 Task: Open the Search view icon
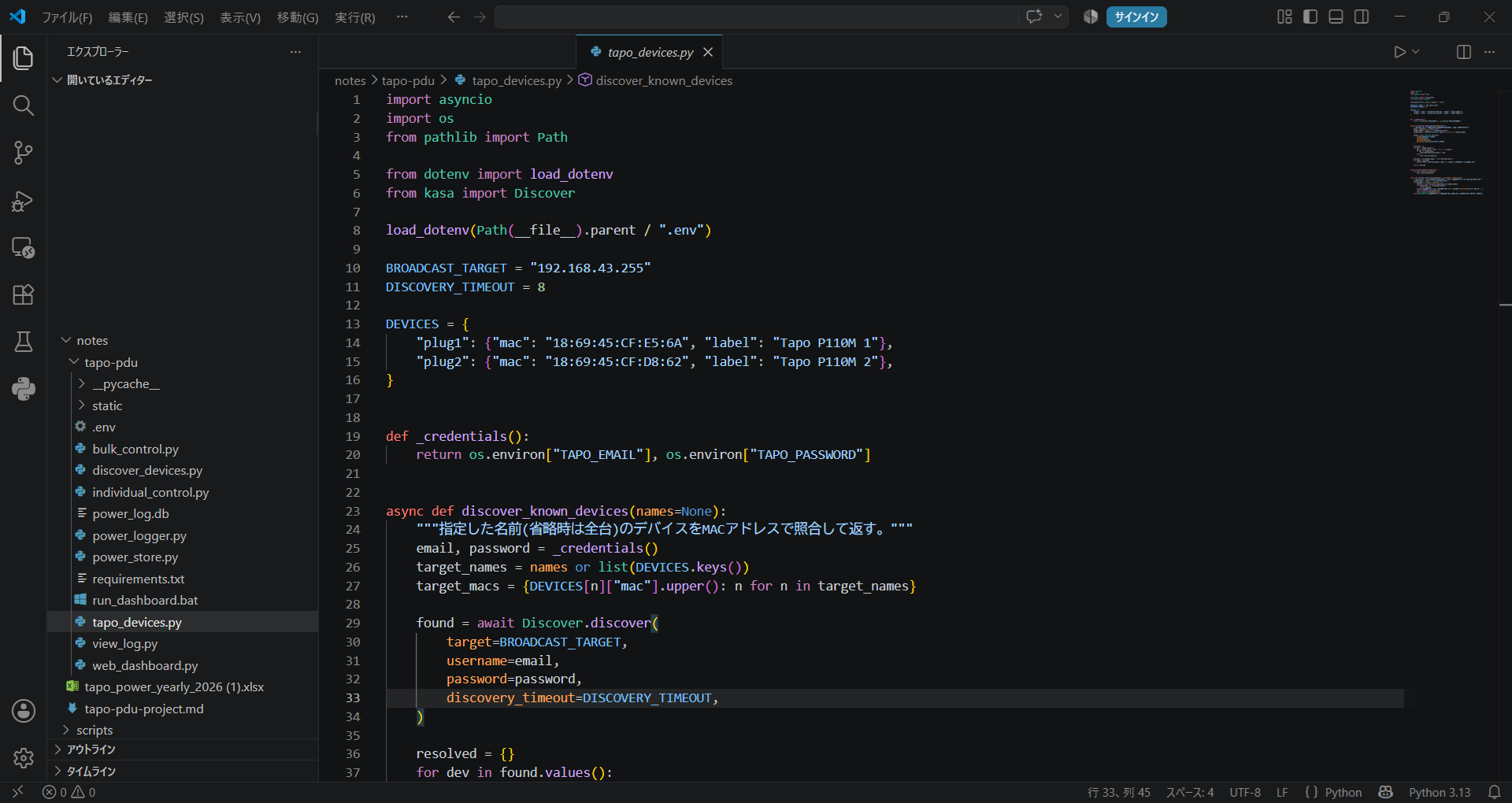tap(23, 105)
